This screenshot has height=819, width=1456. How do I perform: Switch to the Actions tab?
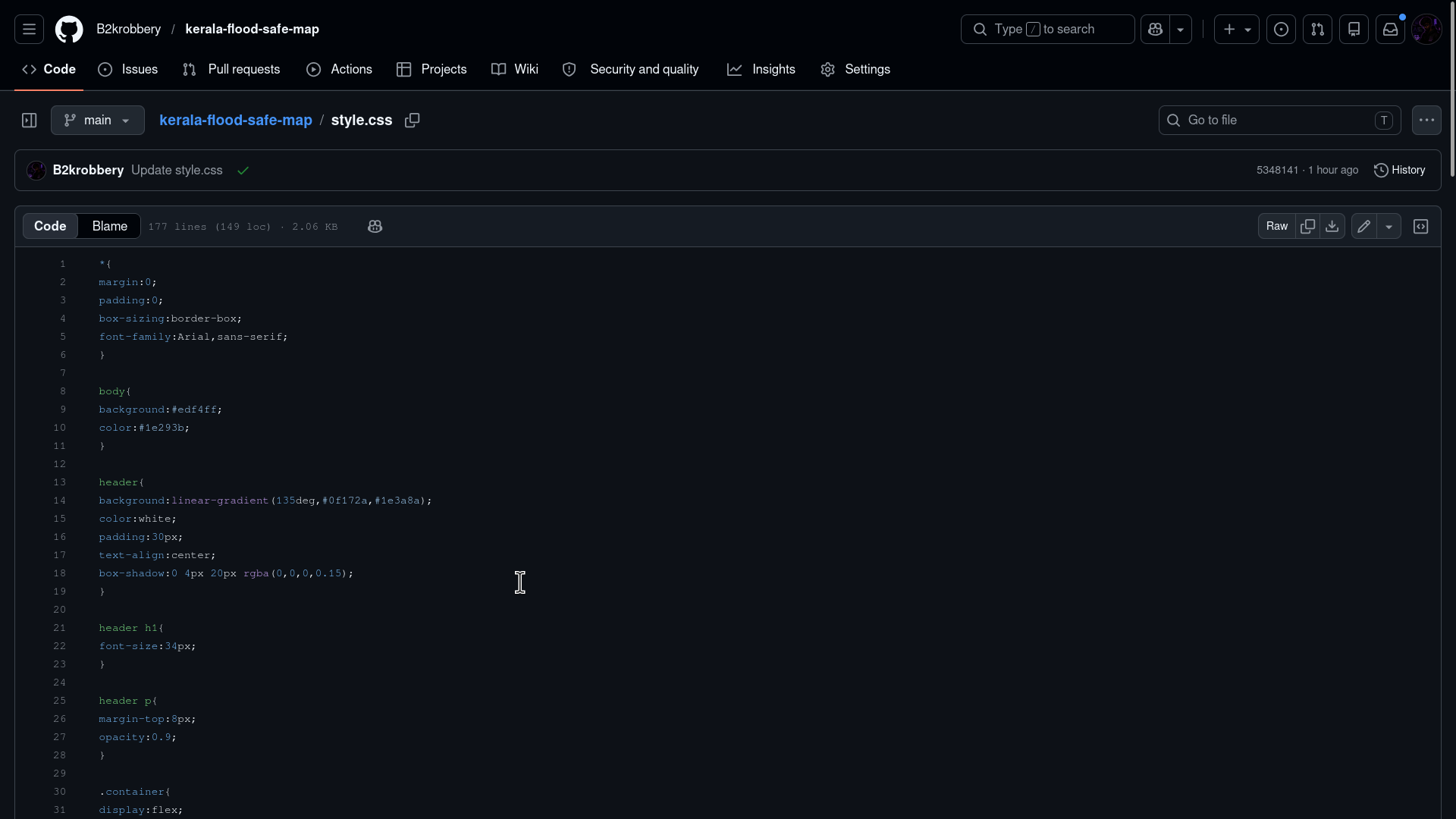coord(339,69)
